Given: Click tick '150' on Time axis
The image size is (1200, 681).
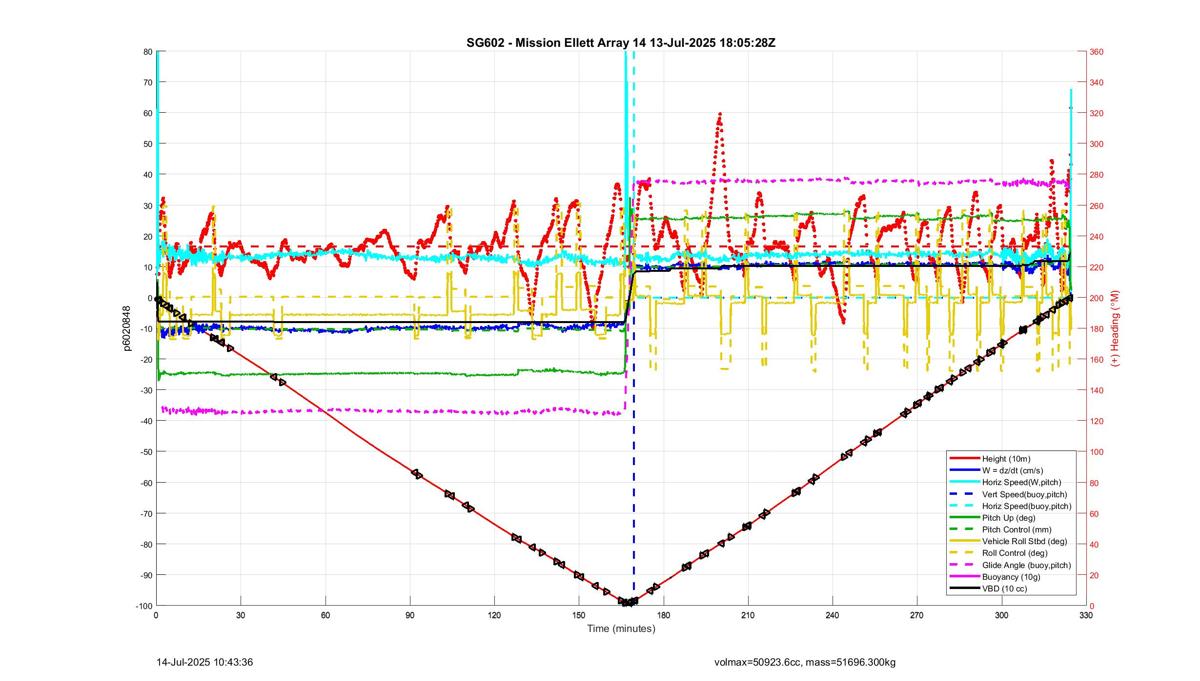Looking at the screenshot, I should click(x=579, y=616).
